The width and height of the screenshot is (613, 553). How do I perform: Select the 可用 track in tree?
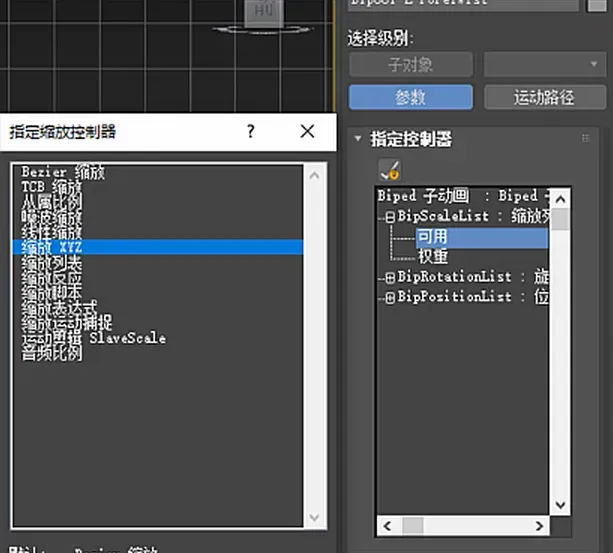coord(433,237)
